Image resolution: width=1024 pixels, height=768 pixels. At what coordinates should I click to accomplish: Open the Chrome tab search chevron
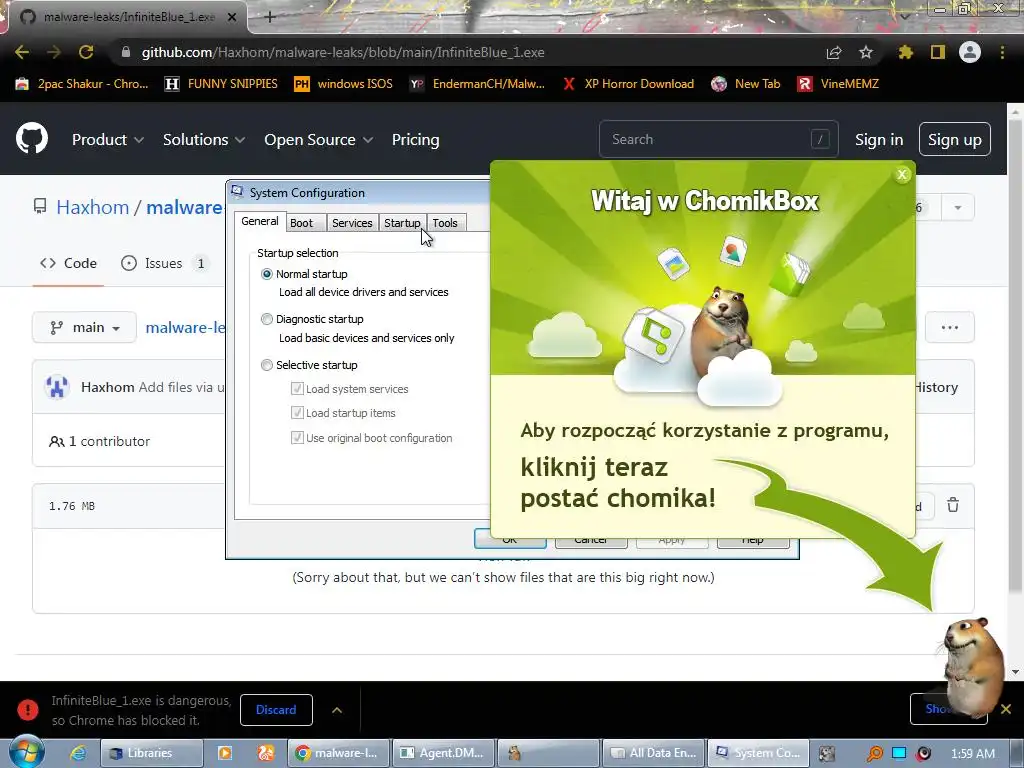(x=905, y=16)
